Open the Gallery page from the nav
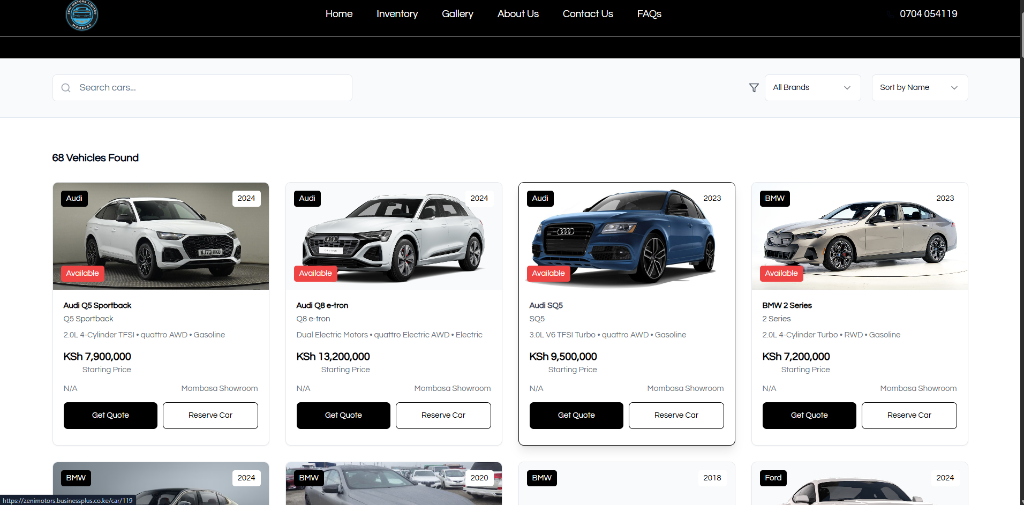Image resolution: width=1024 pixels, height=505 pixels. 457,14
